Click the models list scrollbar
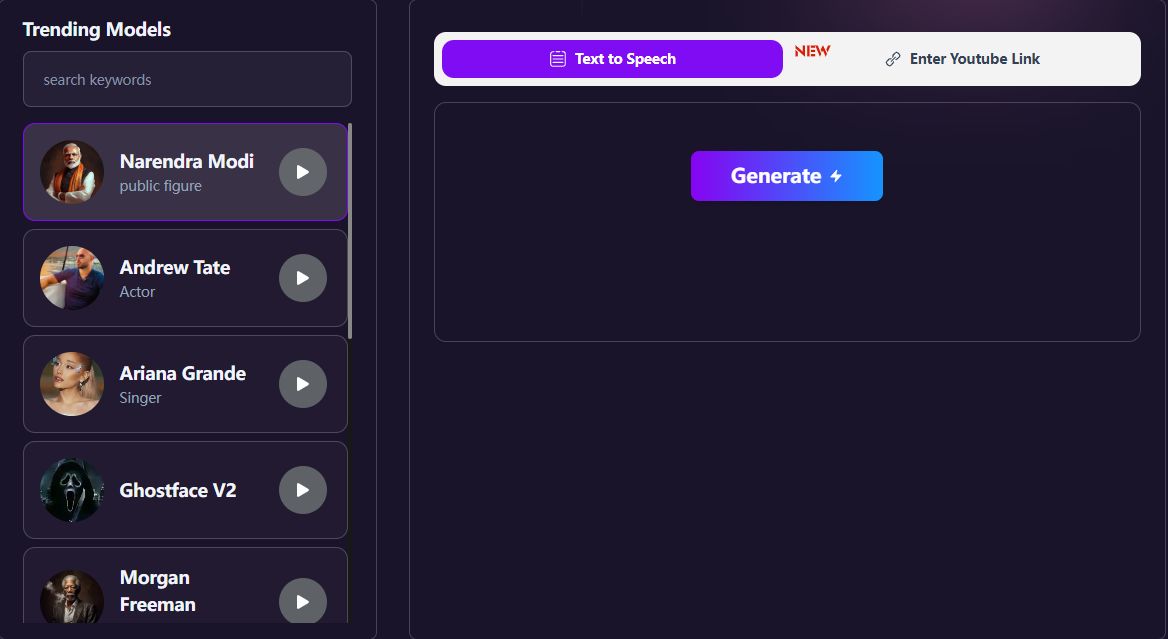Screen dimensions: 1168x639 (350, 231)
